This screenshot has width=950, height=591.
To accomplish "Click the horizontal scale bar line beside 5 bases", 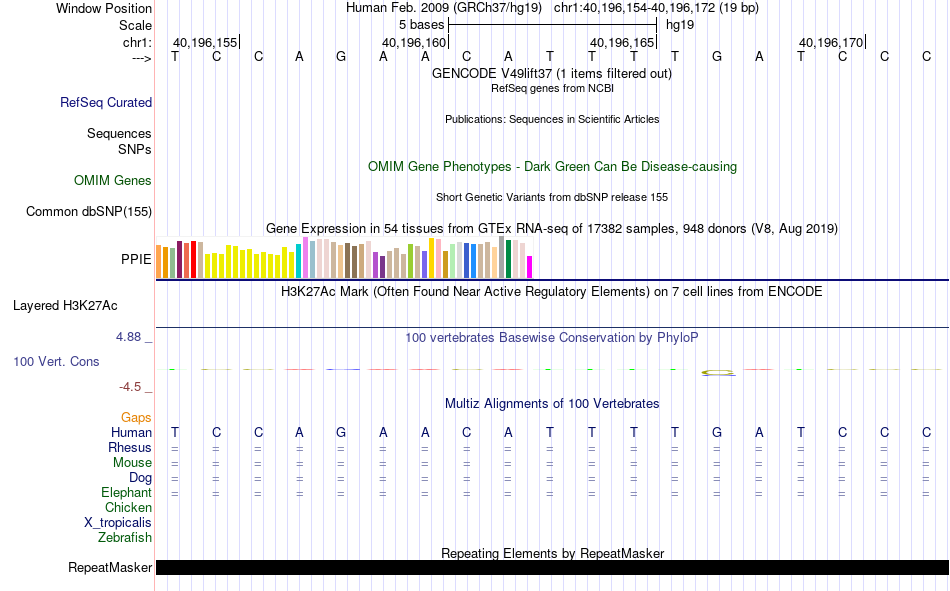I will (x=553, y=25).
